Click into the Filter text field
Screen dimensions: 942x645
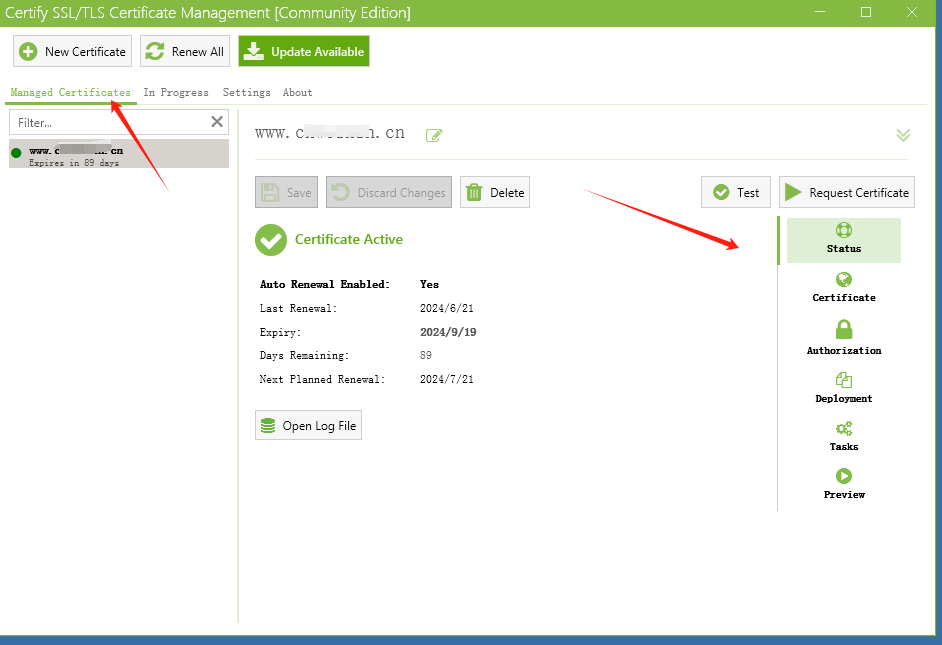click(x=110, y=123)
